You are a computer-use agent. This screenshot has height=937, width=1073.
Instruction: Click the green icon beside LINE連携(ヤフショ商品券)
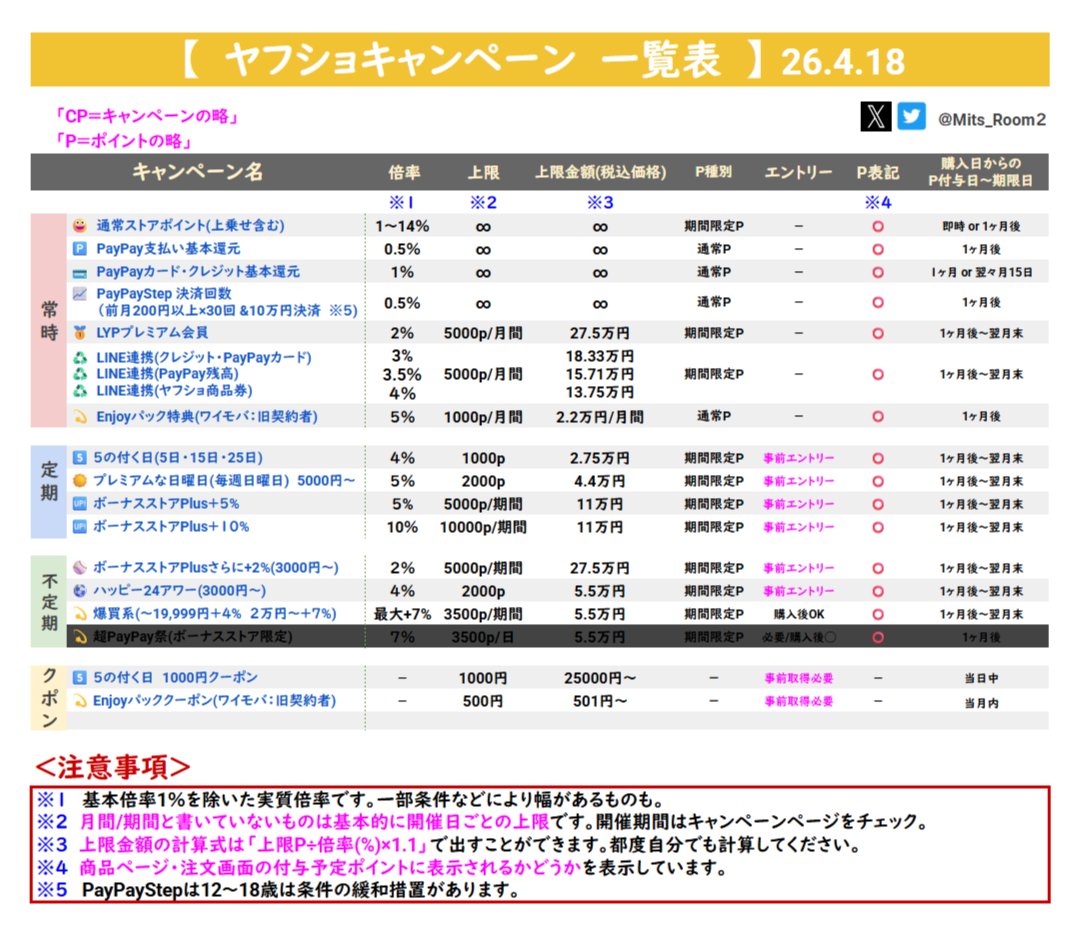pos(80,391)
